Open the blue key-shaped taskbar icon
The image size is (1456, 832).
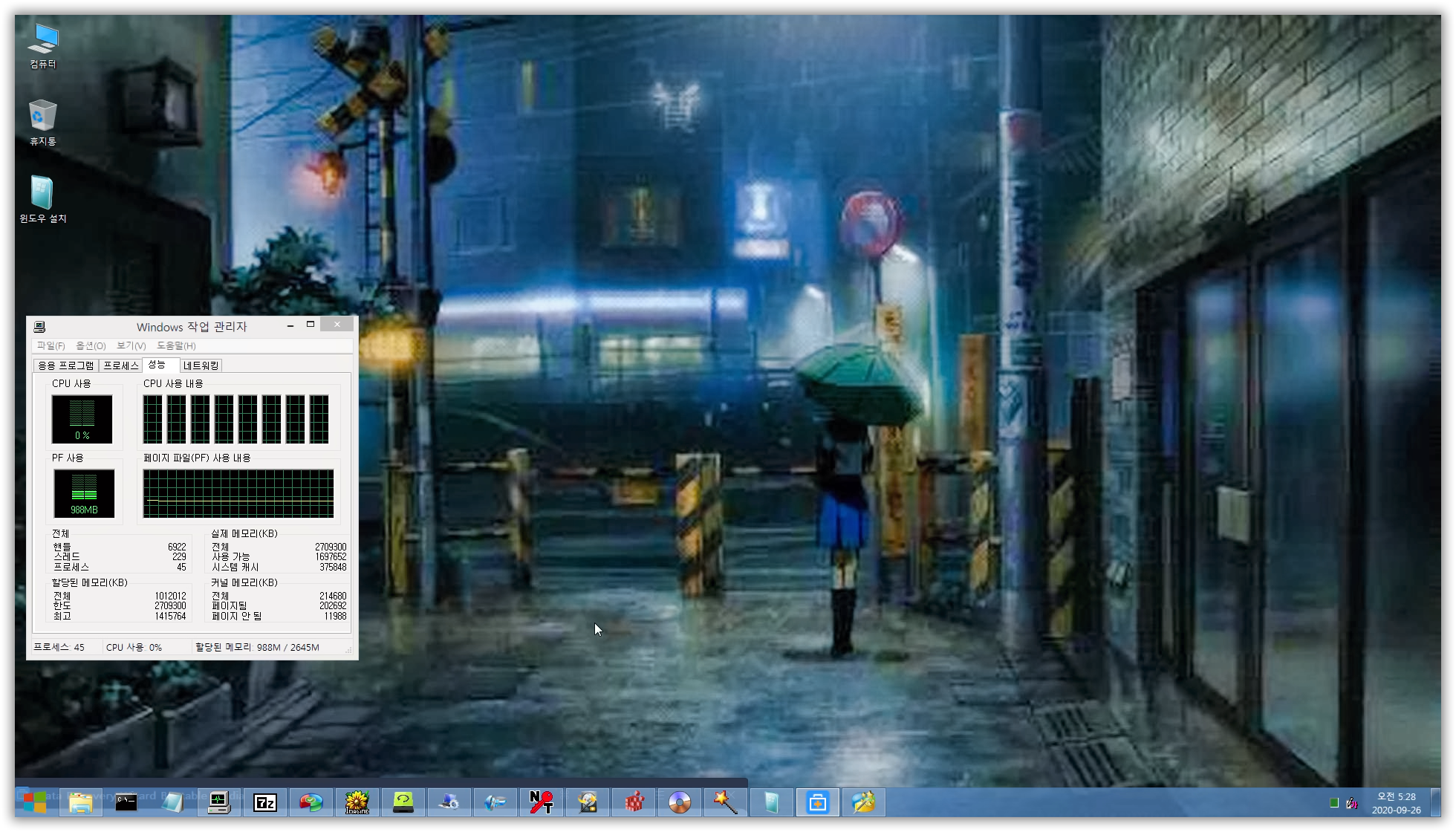click(x=495, y=802)
